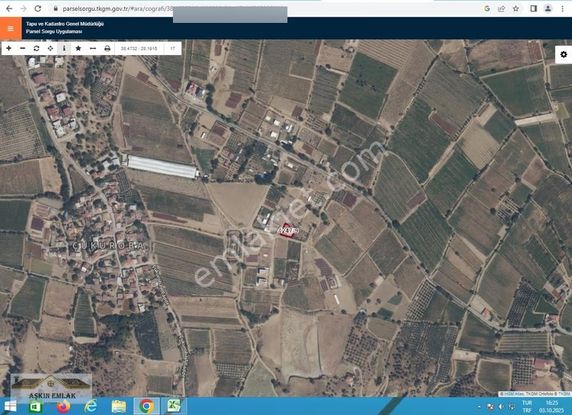Click the zoom level value 17

[173, 48]
